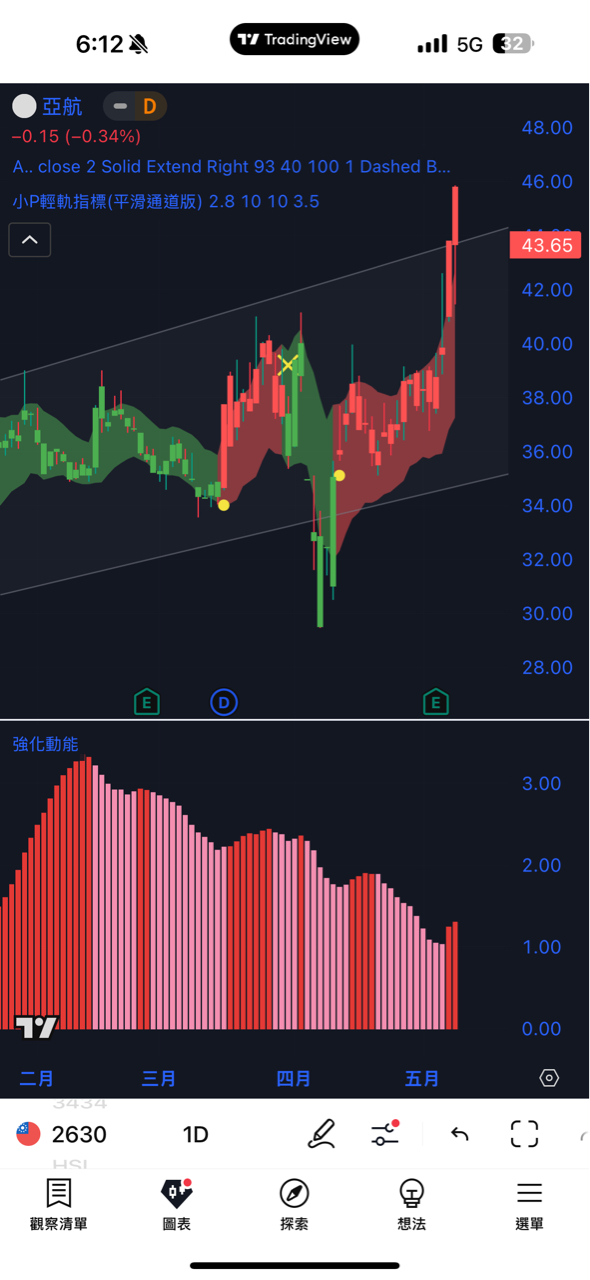Switch to the 探索 tab

coord(294,1204)
